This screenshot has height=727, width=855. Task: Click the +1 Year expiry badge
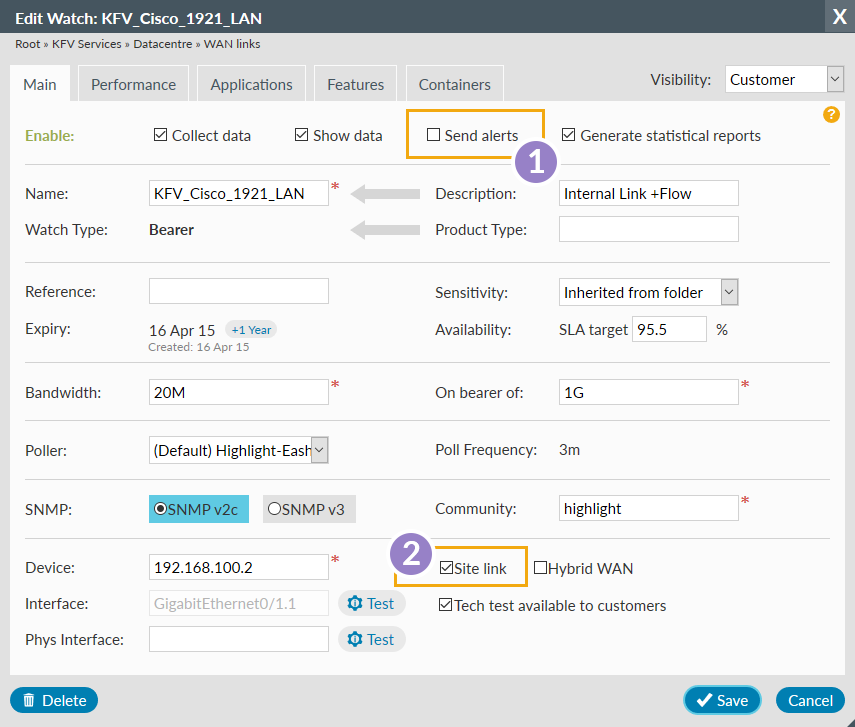[x=250, y=329]
